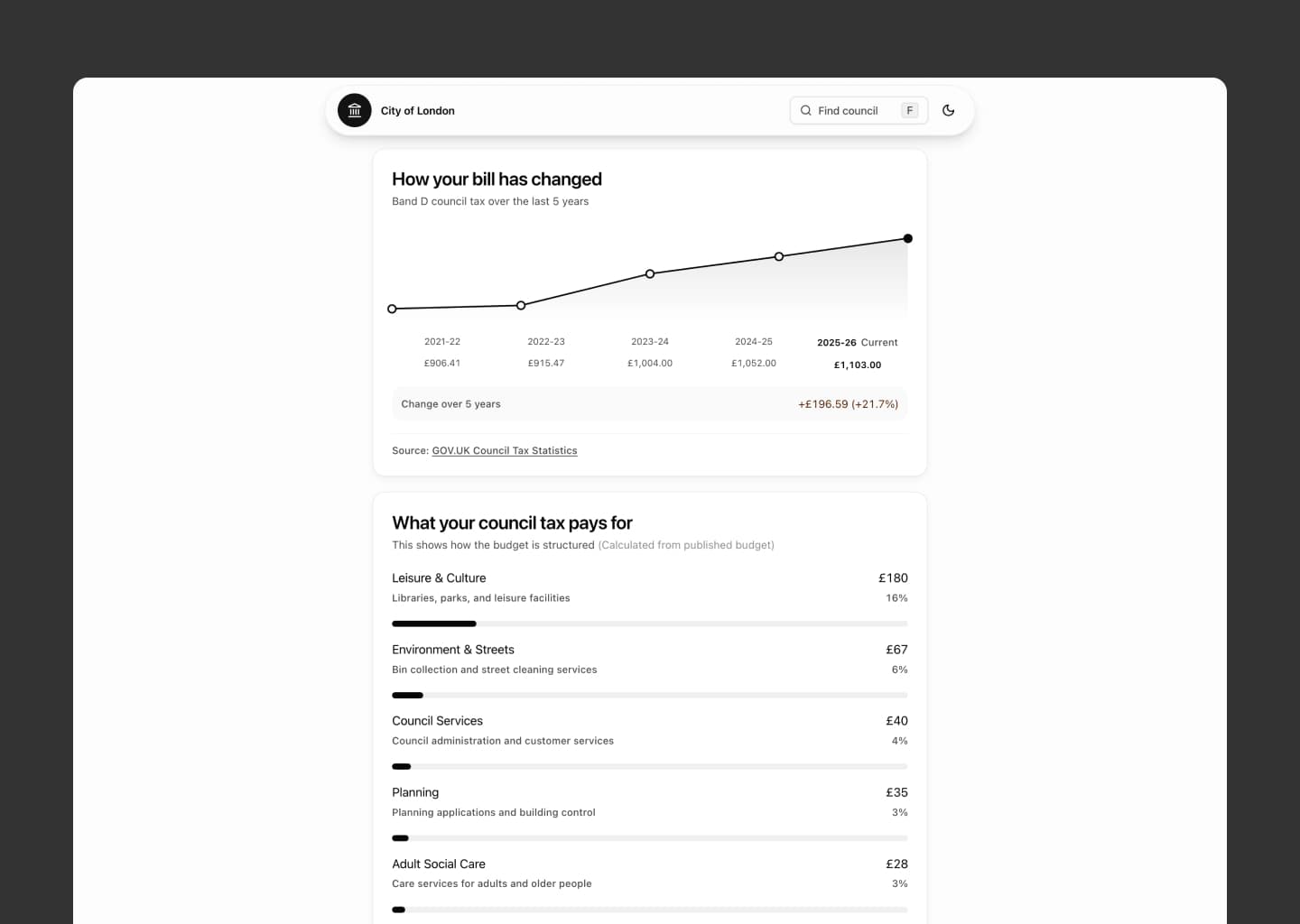This screenshot has width=1300, height=924.
Task: Click the Leisure & Culture progress bar
Action: [x=649, y=624]
